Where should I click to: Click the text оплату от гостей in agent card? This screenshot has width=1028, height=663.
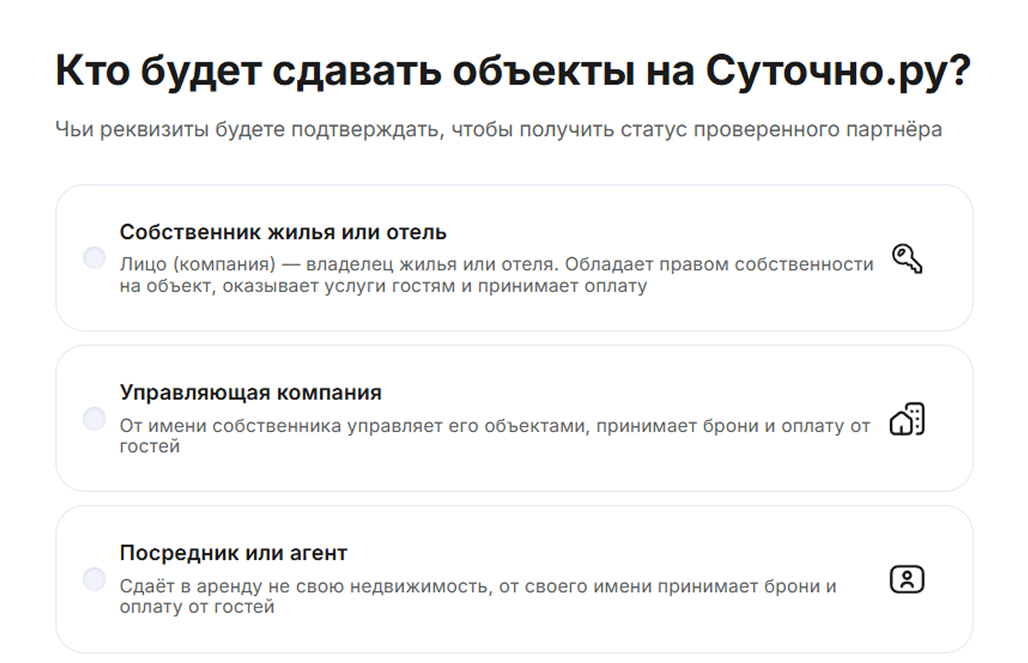(197, 607)
